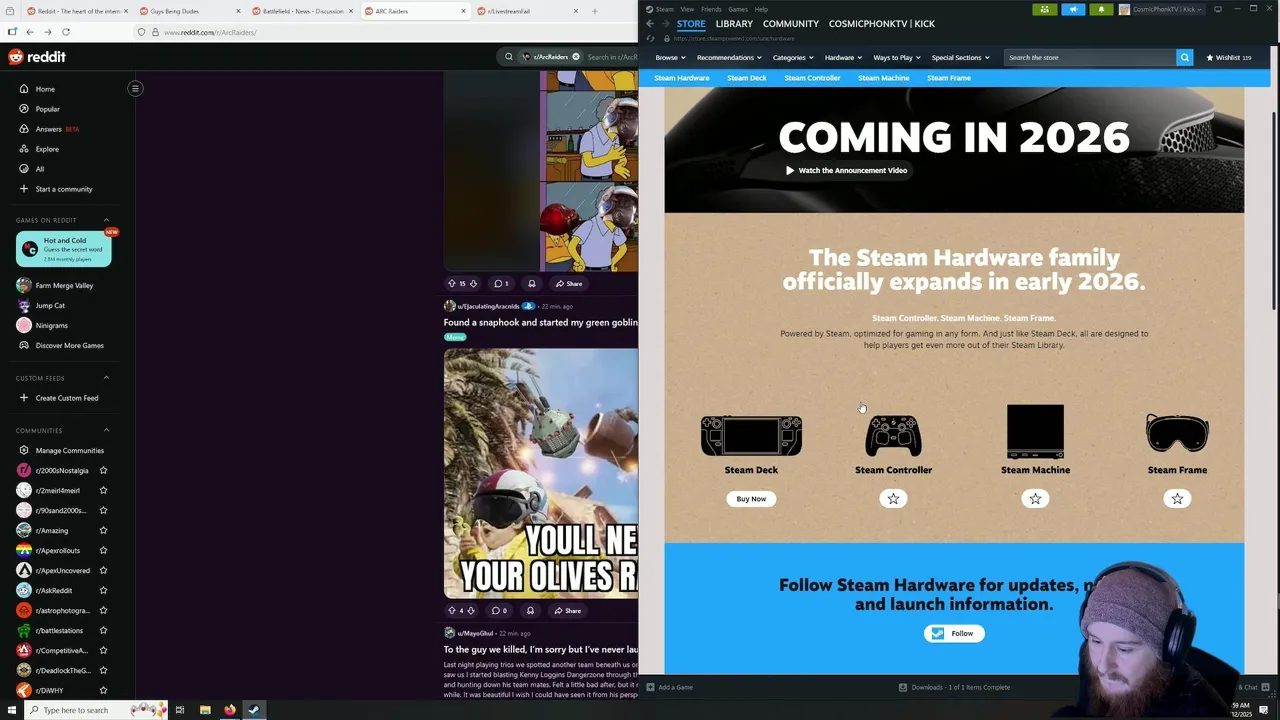The width and height of the screenshot is (1280, 720).
Task: Open r/ApexUncovered community
Action: pos(62,570)
